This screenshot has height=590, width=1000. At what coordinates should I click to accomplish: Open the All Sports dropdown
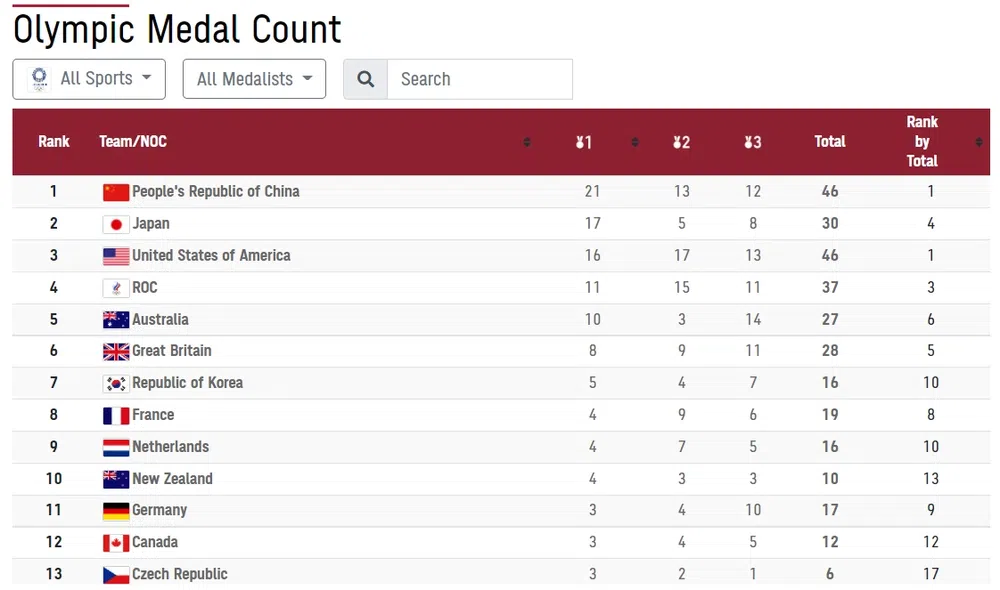point(89,79)
